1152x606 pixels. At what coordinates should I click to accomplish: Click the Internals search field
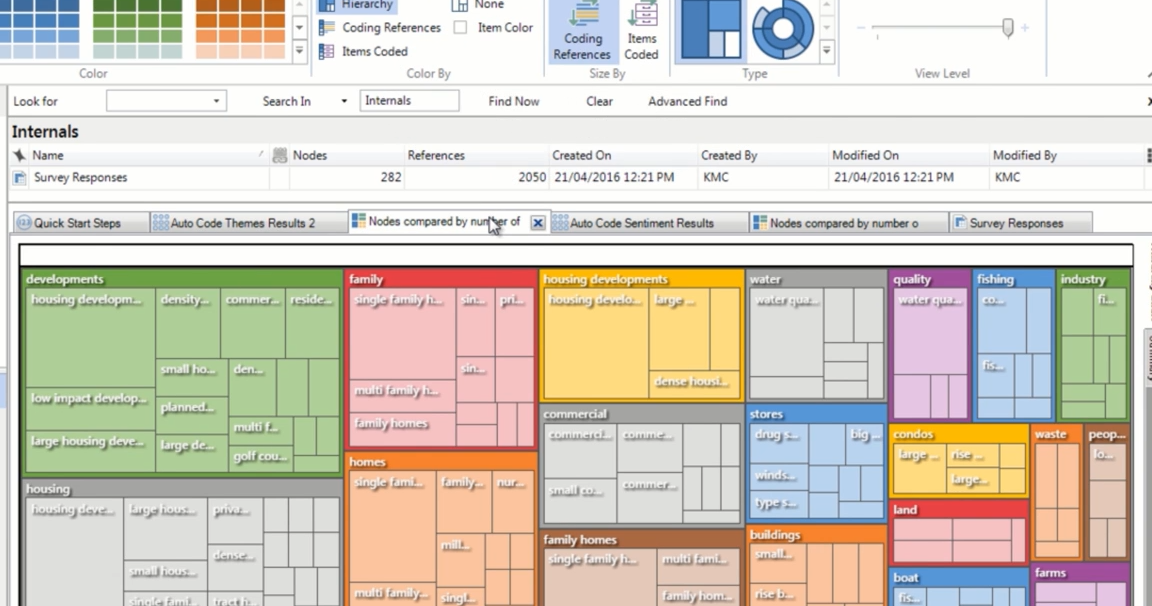click(x=409, y=101)
